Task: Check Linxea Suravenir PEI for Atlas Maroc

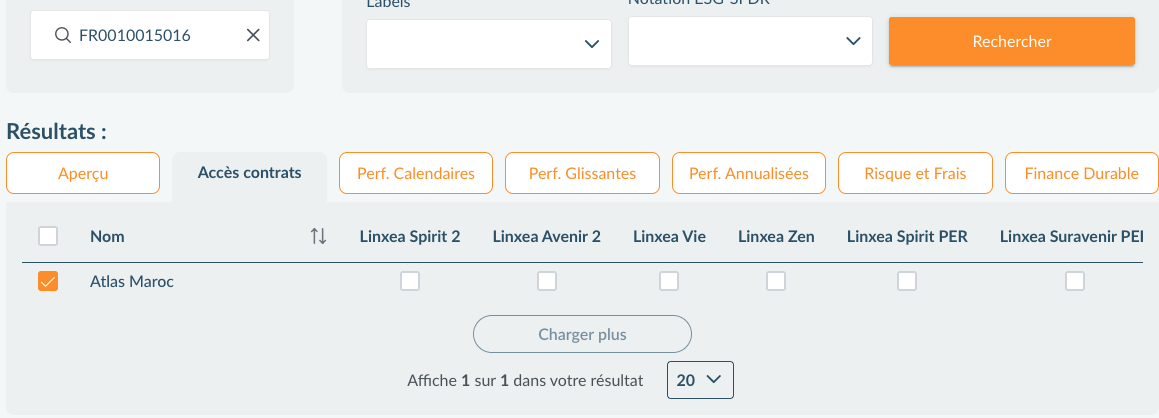Action: pyautogui.click(x=1075, y=282)
